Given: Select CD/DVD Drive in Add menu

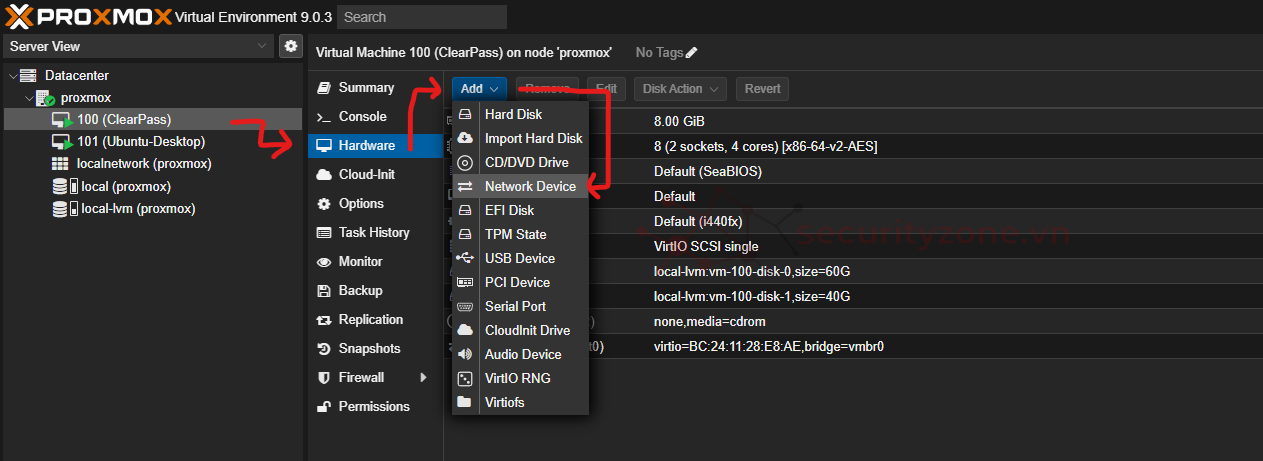Looking at the screenshot, I should (x=526, y=163).
